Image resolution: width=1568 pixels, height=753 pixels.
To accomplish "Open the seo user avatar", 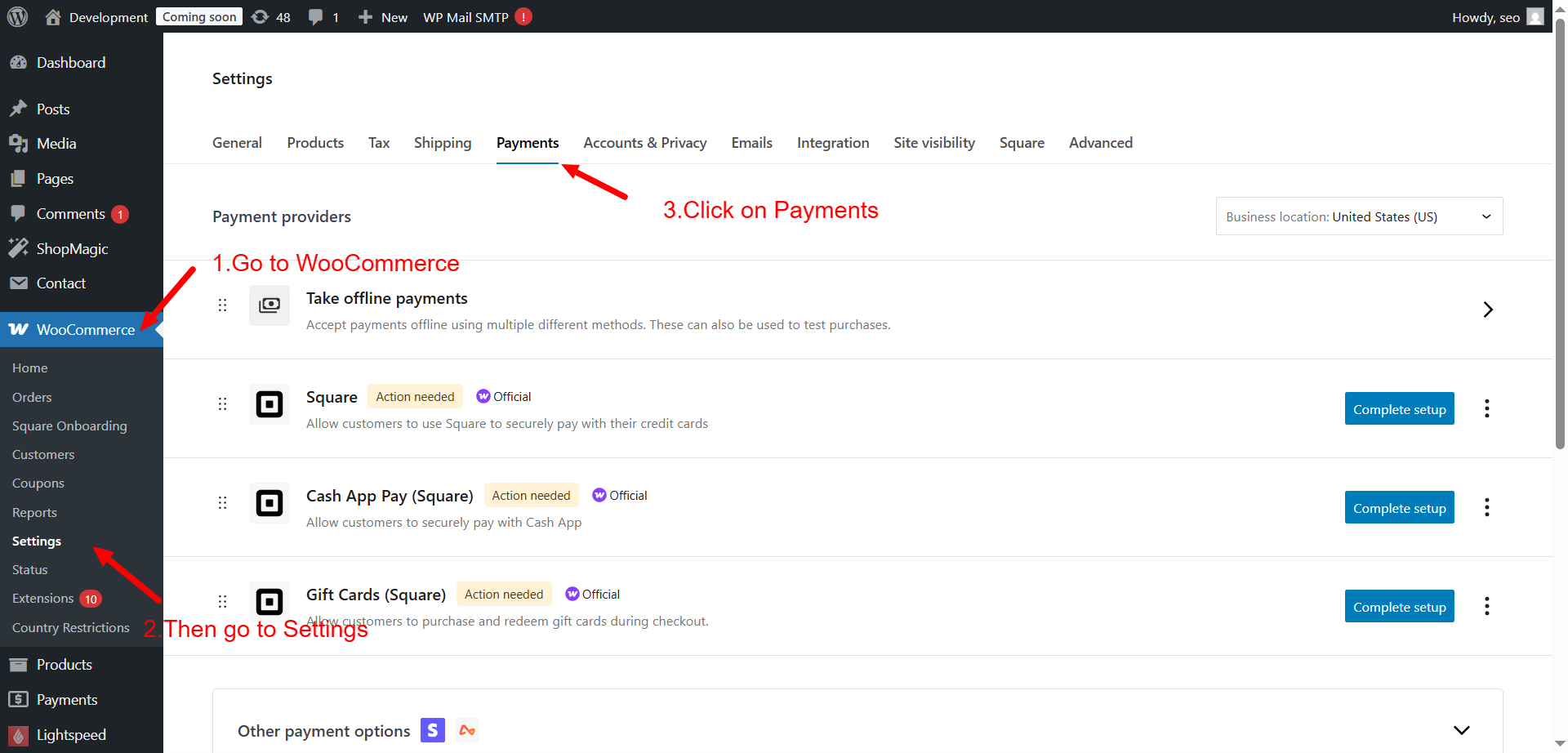I will 1535,16.
